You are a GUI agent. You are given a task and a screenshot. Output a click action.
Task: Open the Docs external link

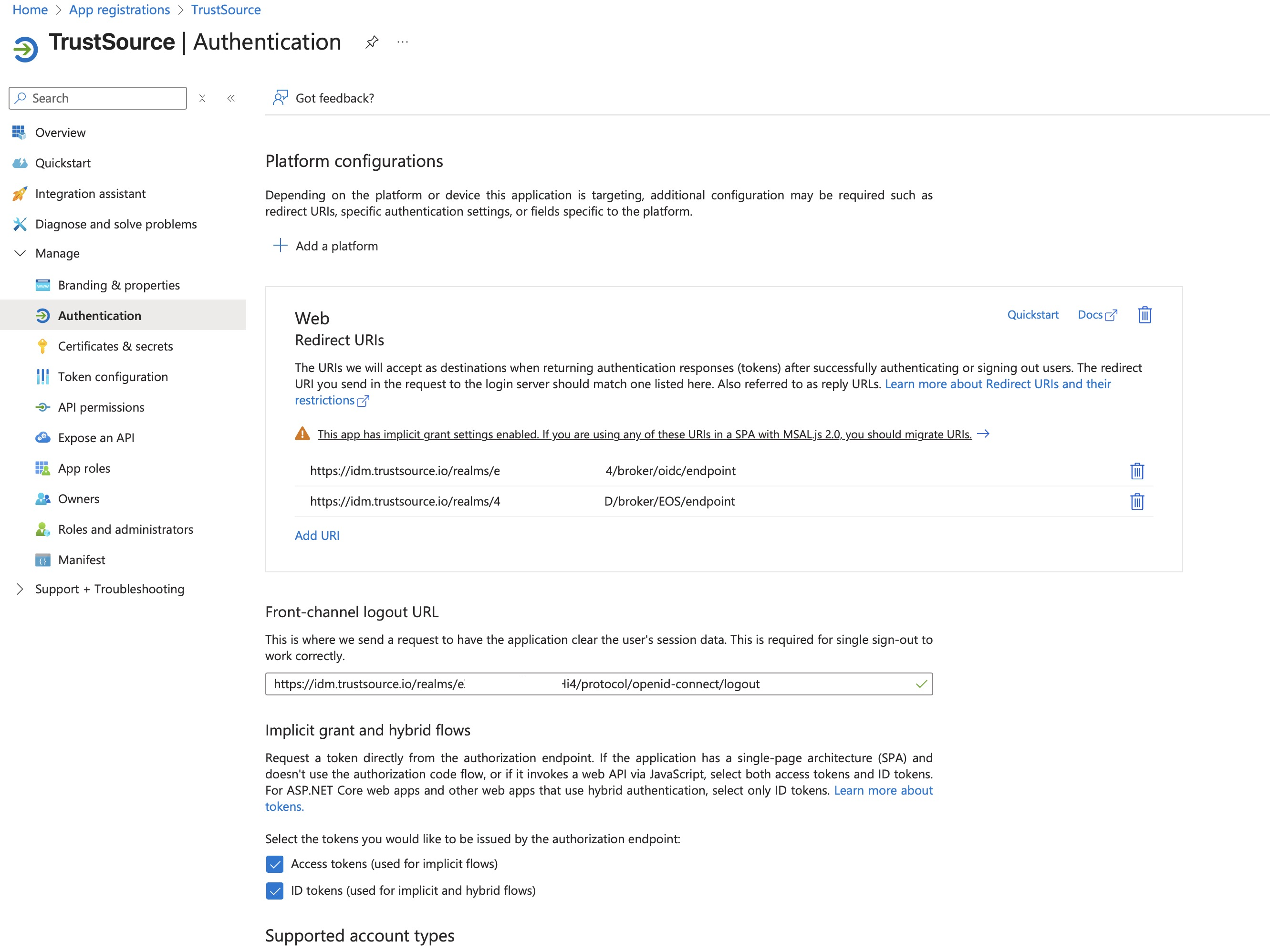(1097, 314)
